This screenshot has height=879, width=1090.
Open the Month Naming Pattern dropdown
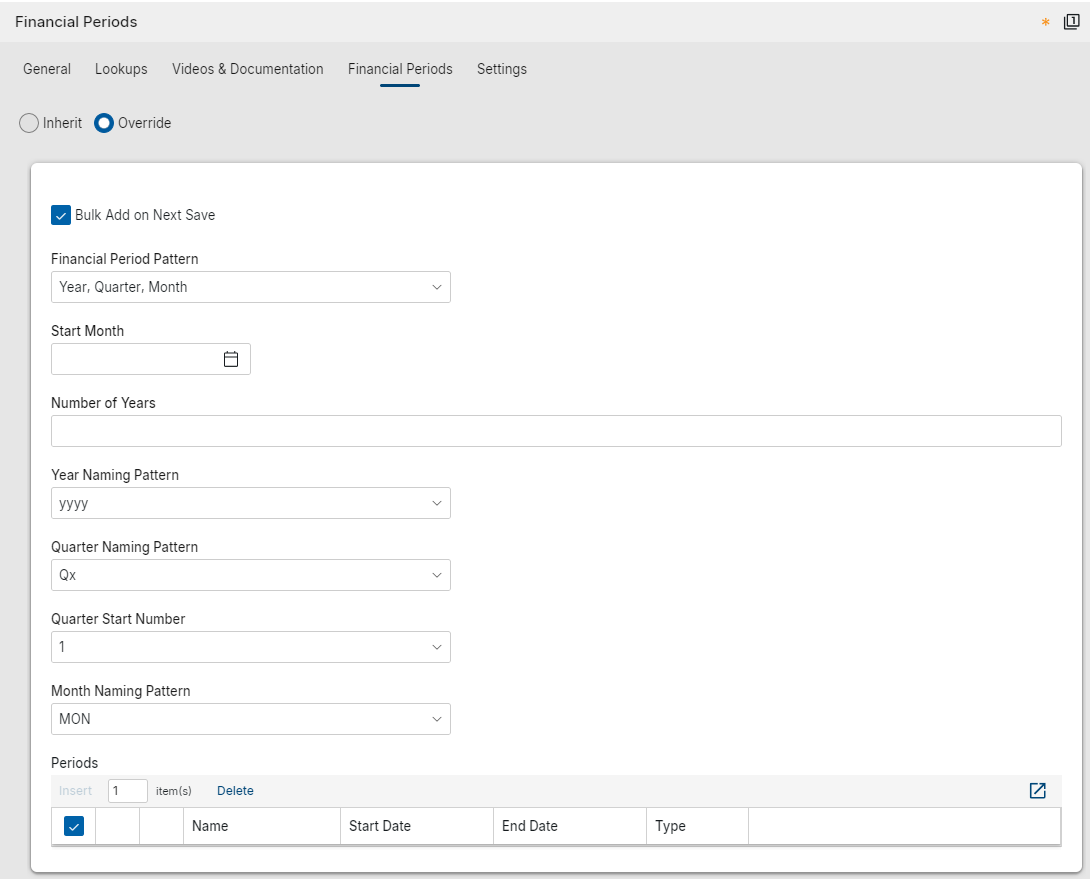(x=250, y=719)
